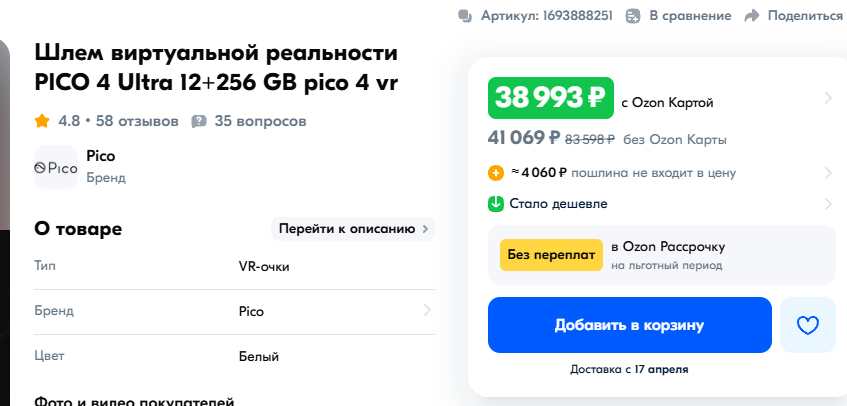Click the speech bubble icon near Артикул
Image resolution: width=847 pixels, height=406 pixels.
(x=464, y=15)
